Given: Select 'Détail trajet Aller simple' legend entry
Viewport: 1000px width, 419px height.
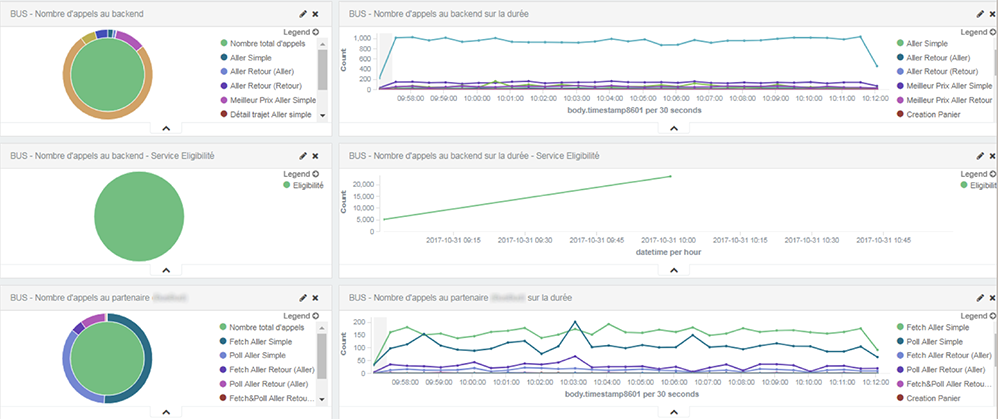Looking at the screenshot, I should coord(265,114).
